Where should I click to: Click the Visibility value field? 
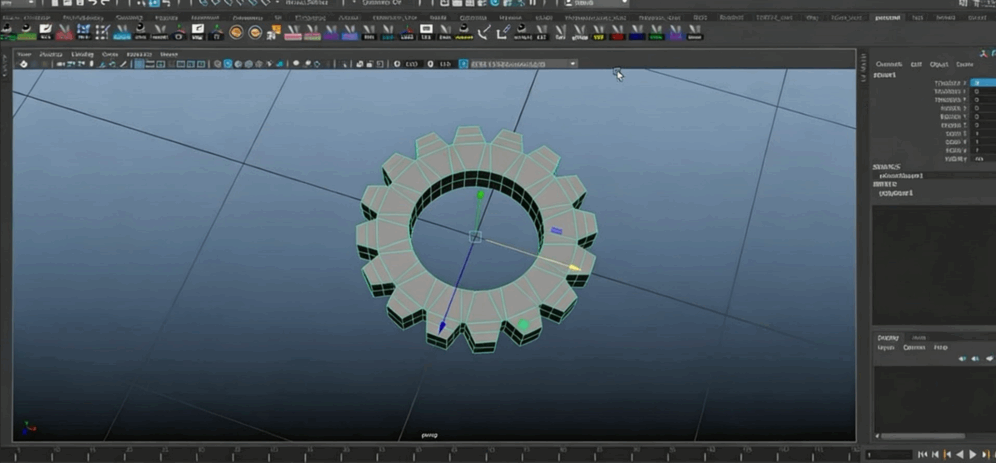coord(983,159)
